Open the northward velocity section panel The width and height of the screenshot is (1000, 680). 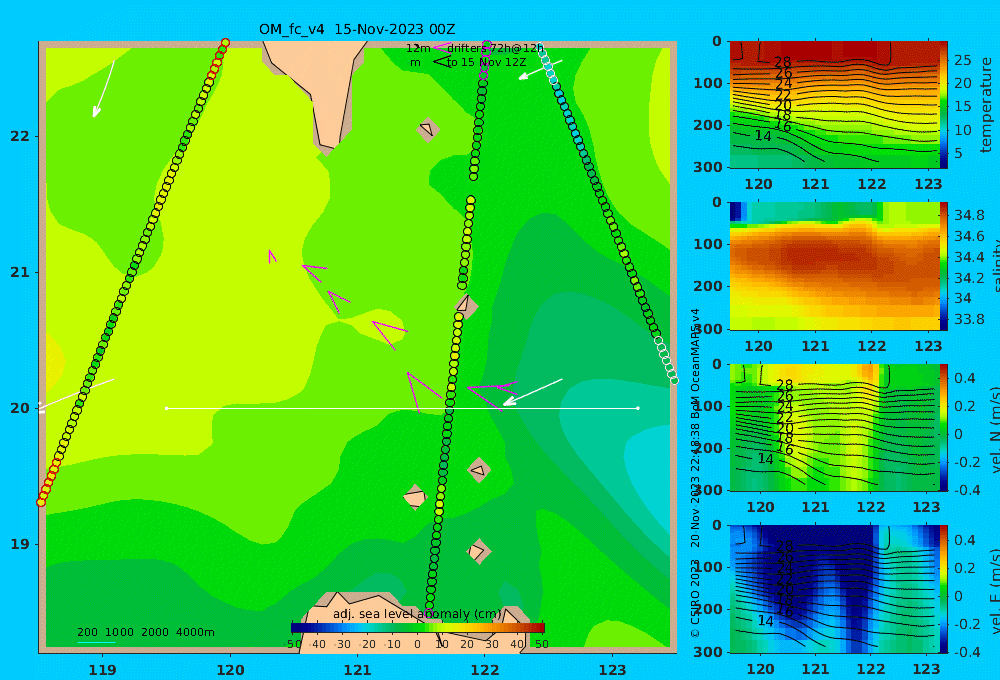coord(834,427)
